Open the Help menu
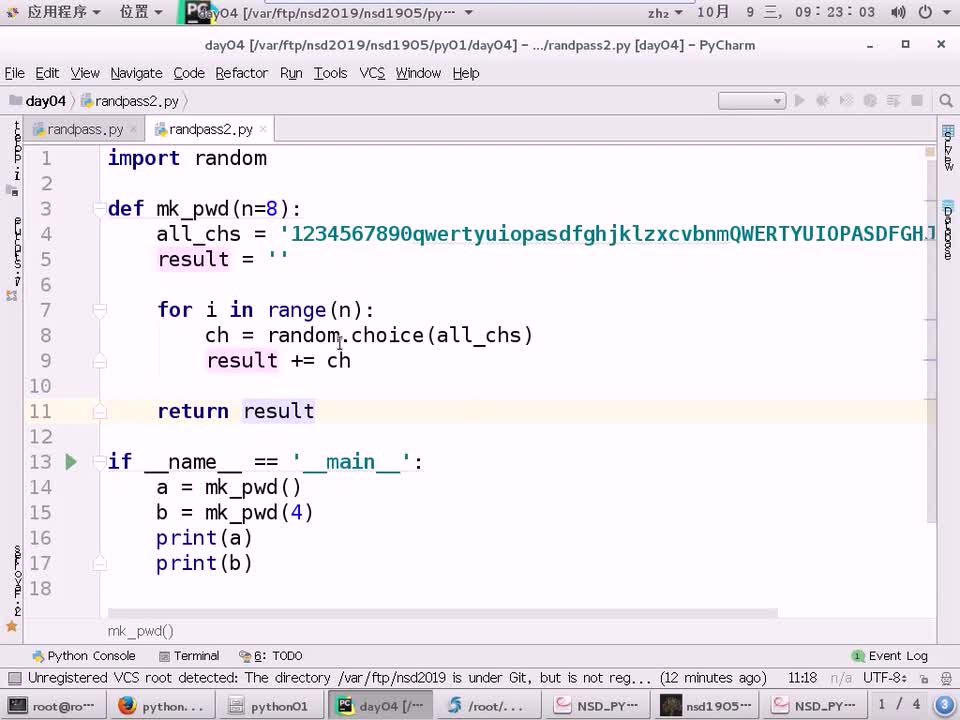 click(466, 73)
